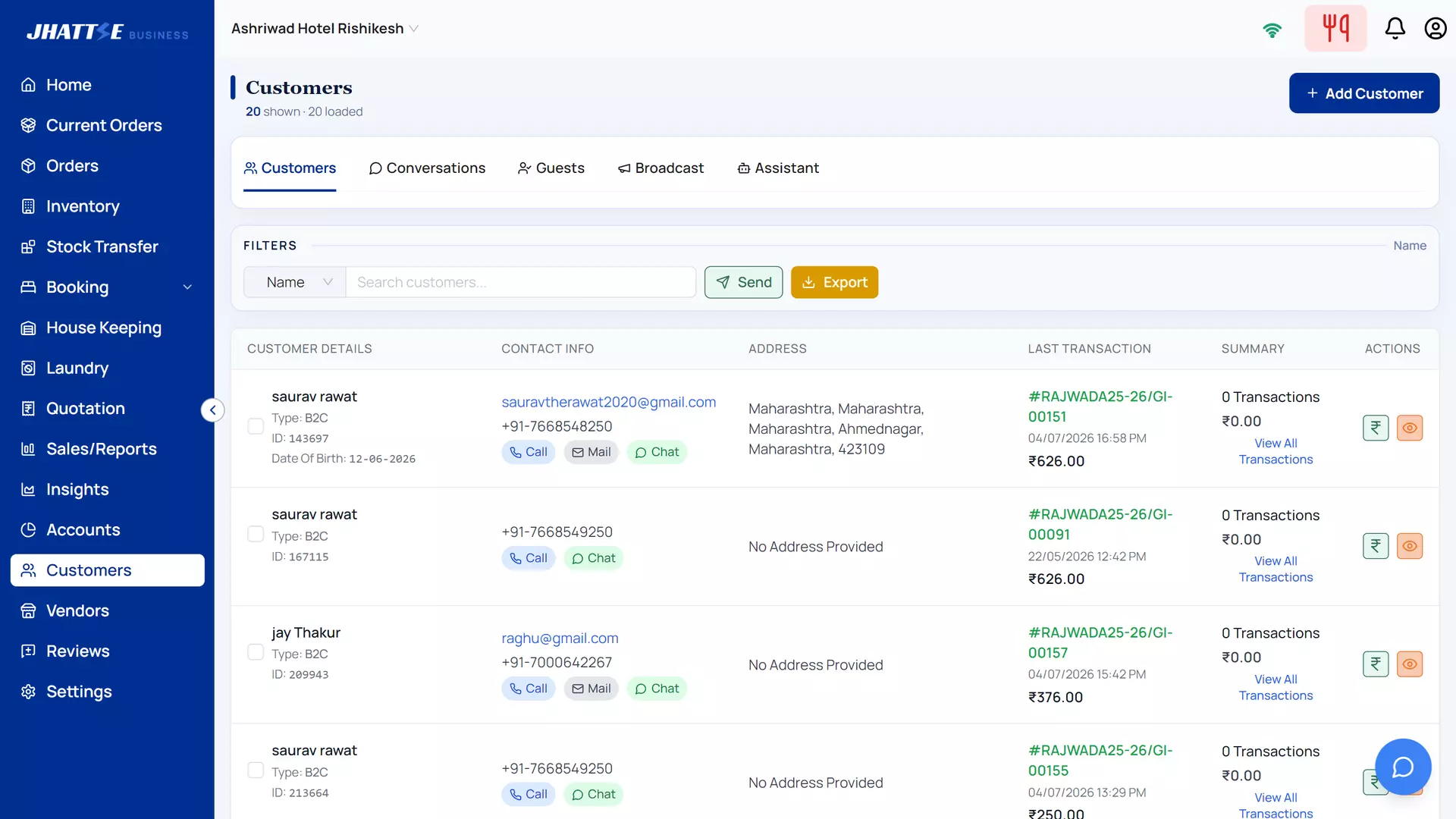Switch to the Conversations tab

click(428, 168)
